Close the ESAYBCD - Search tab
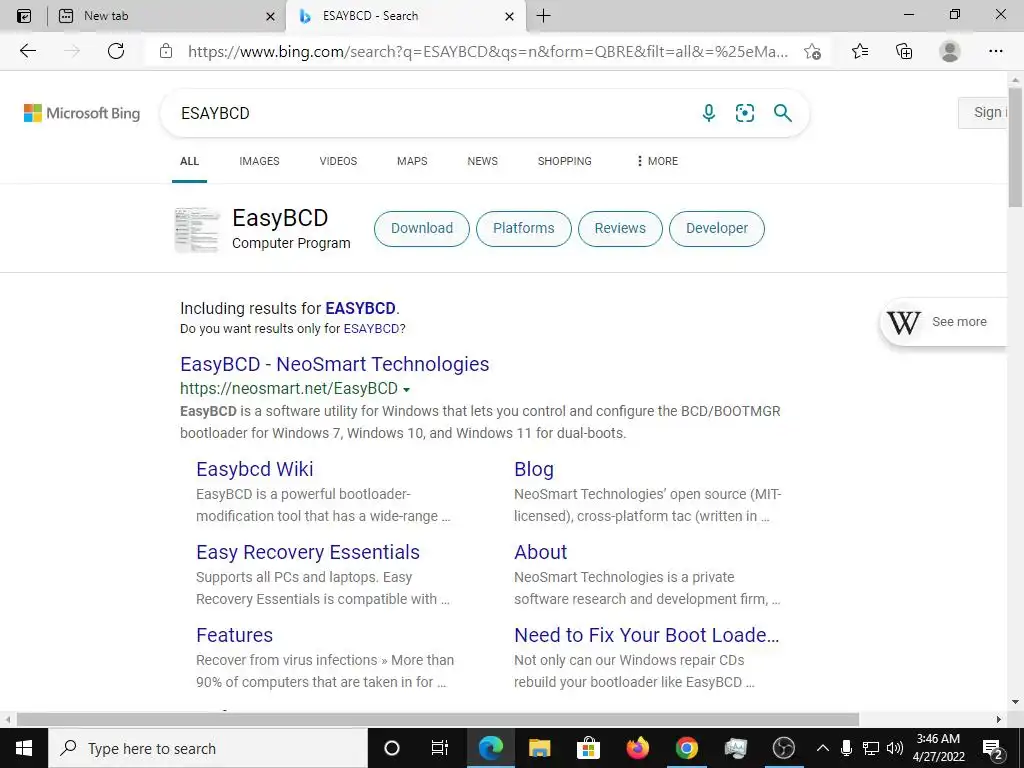 click(509, 16)
